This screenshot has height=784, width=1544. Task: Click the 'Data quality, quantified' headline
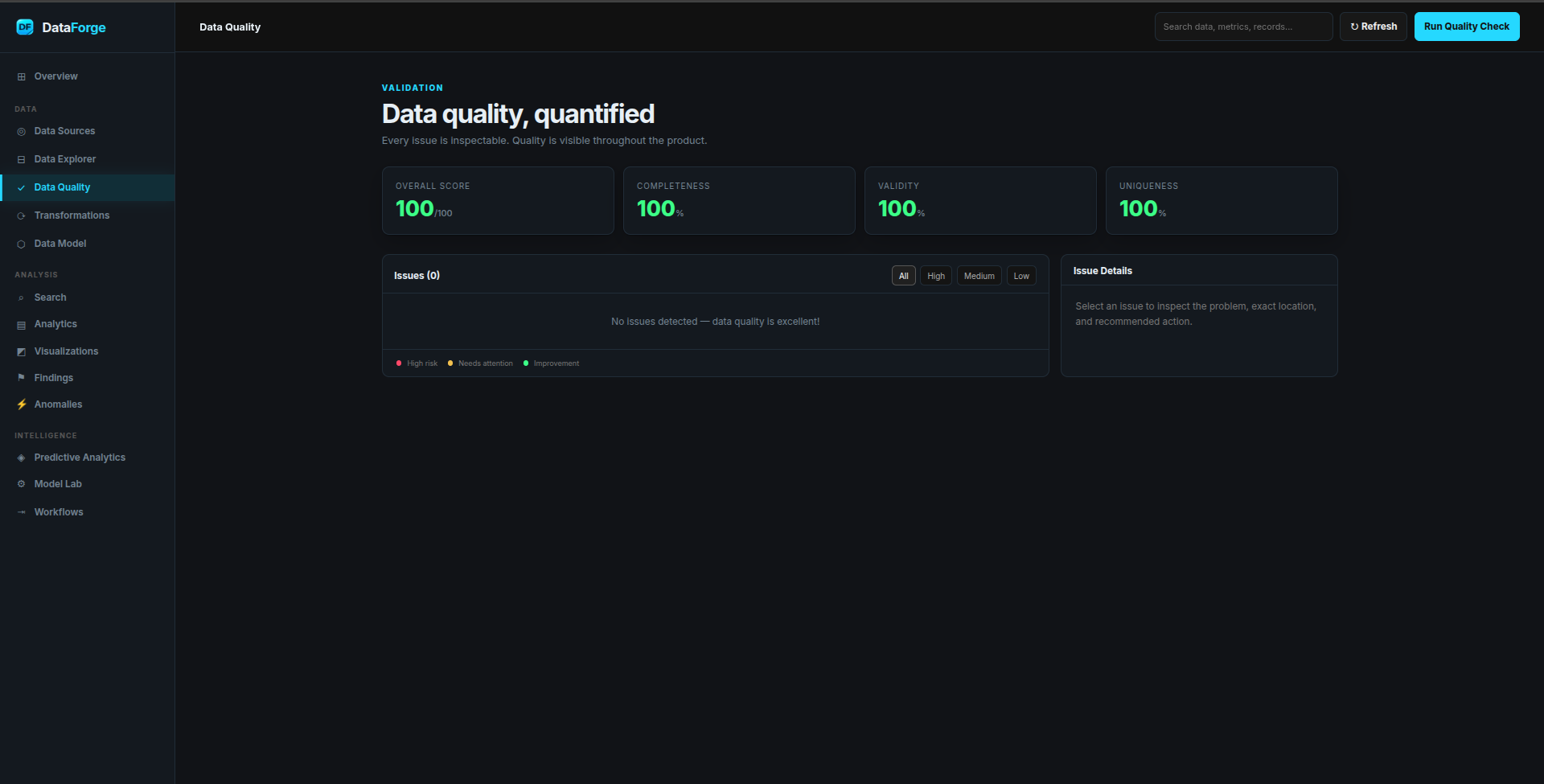(518, 114)
